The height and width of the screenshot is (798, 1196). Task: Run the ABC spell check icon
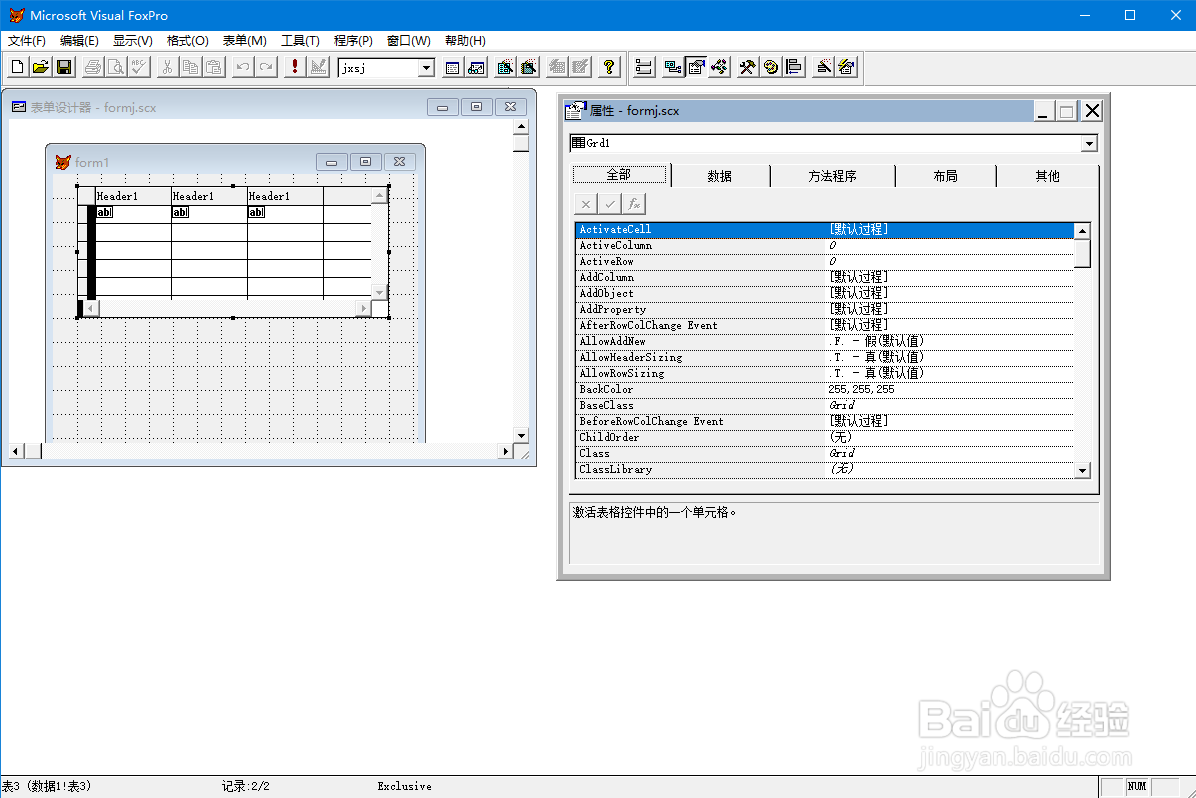point(140,67)
